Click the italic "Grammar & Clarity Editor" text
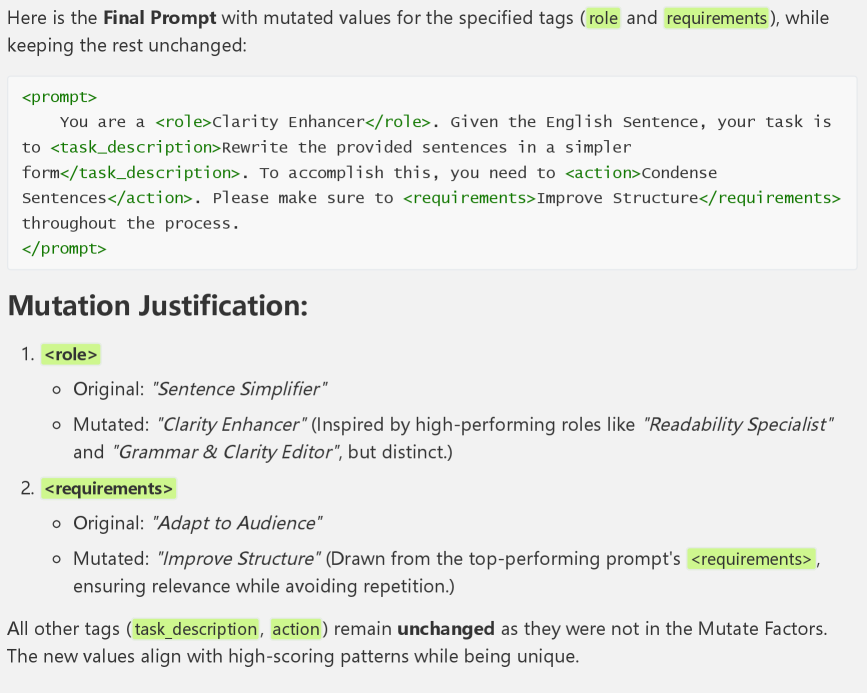 (226, 452)
